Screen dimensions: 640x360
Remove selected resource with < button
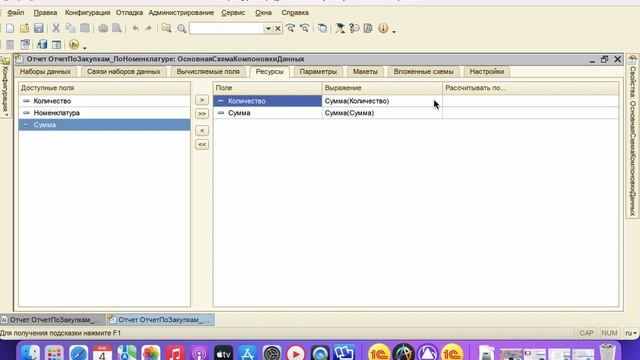click(202, 131)
